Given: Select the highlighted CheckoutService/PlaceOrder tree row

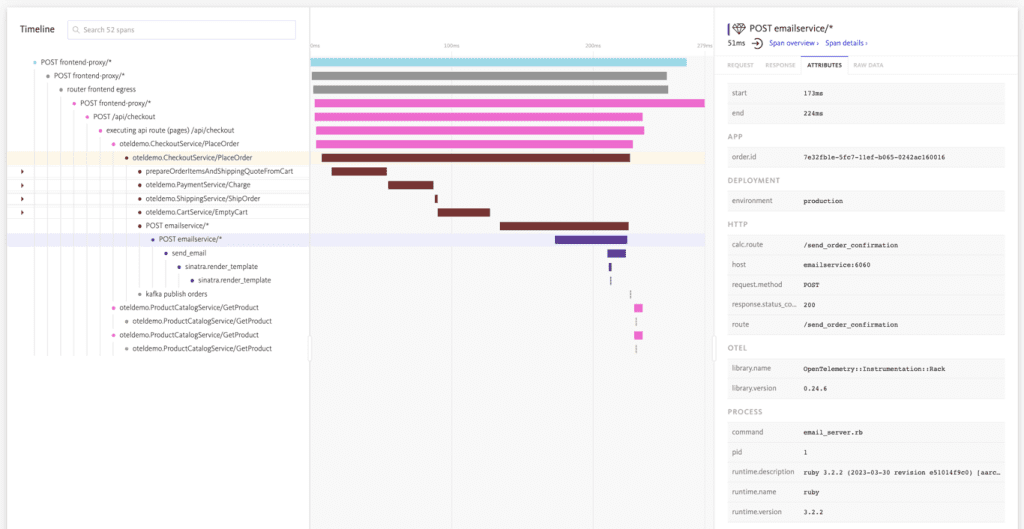Looking at the screenshot, I should point(192,157).
